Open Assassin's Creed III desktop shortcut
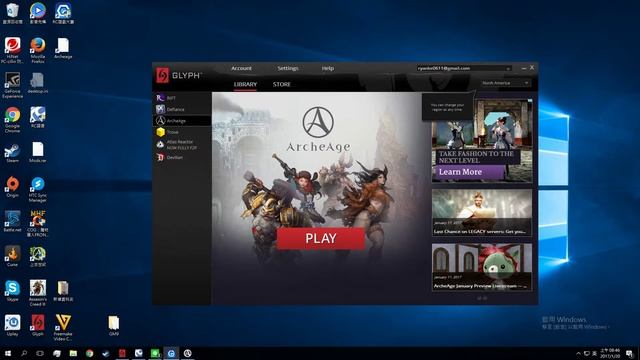Screen dimensions: 640x360 [38, 293]
